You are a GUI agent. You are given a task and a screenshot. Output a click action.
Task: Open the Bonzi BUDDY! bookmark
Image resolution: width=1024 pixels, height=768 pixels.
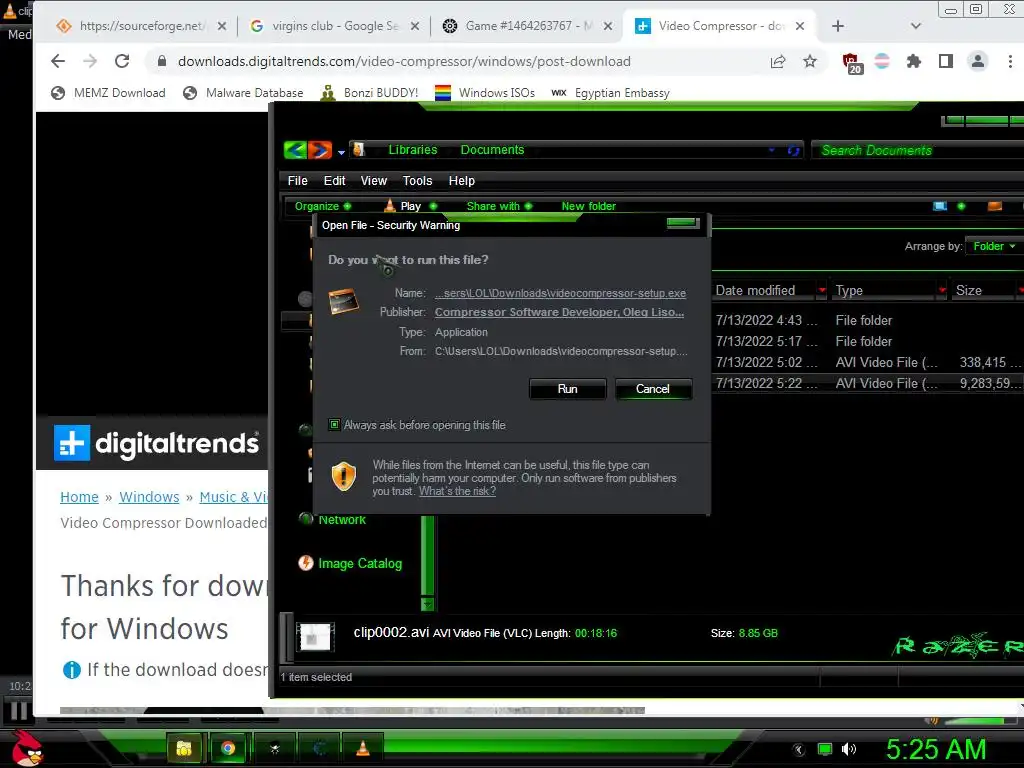pos(370,93)
